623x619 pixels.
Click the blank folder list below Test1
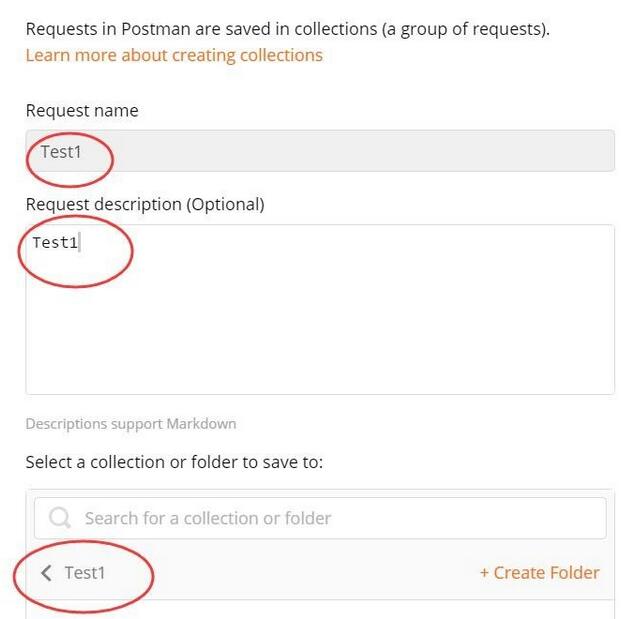coord(320,609)
